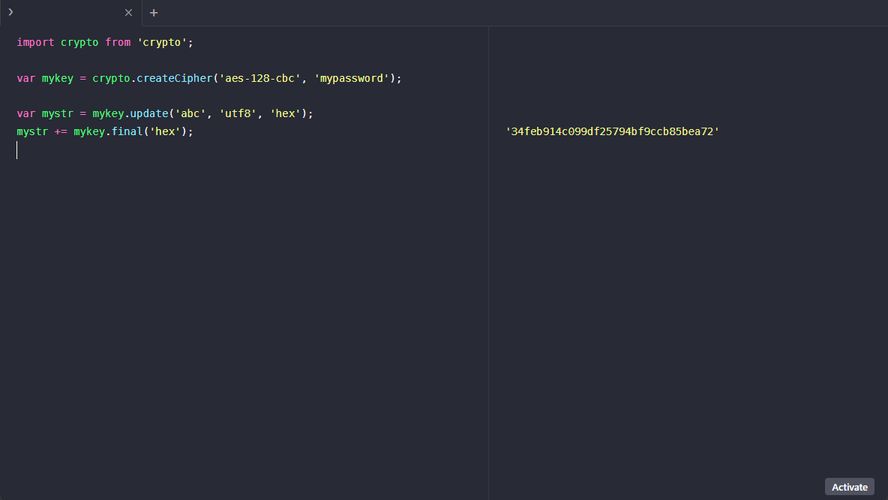Click the 'aes-128-cbc' string literal
The height and width of the screenshot is (500, 888).
coord(260,78)
